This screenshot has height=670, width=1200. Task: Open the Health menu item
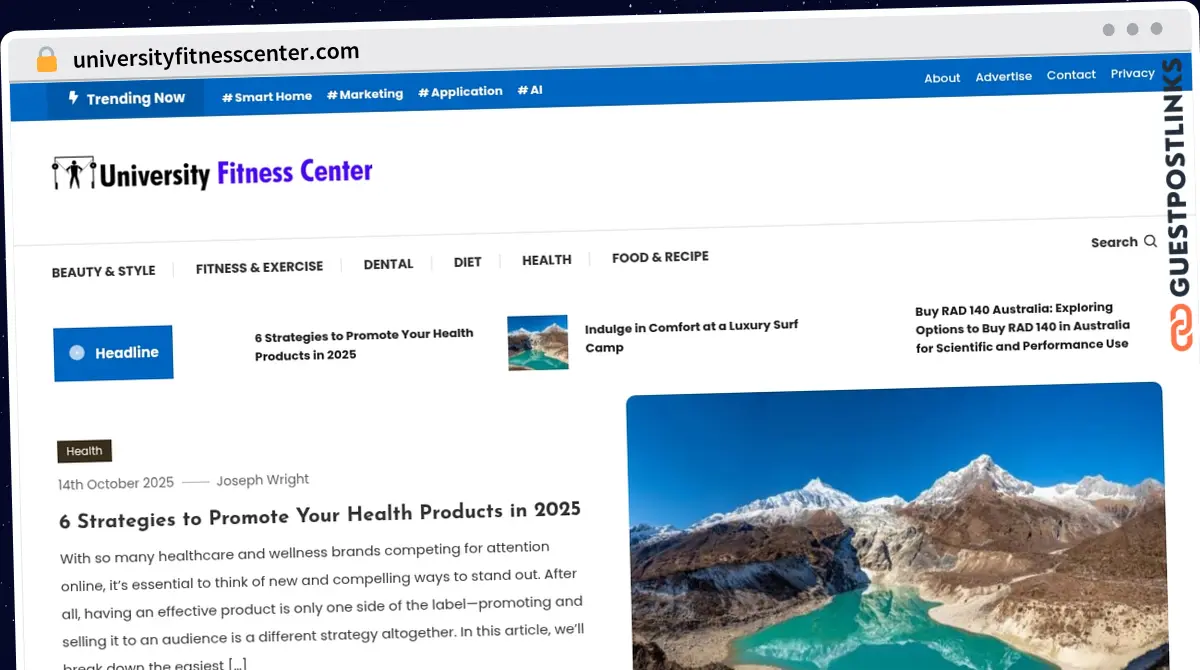tap(547, 260)
